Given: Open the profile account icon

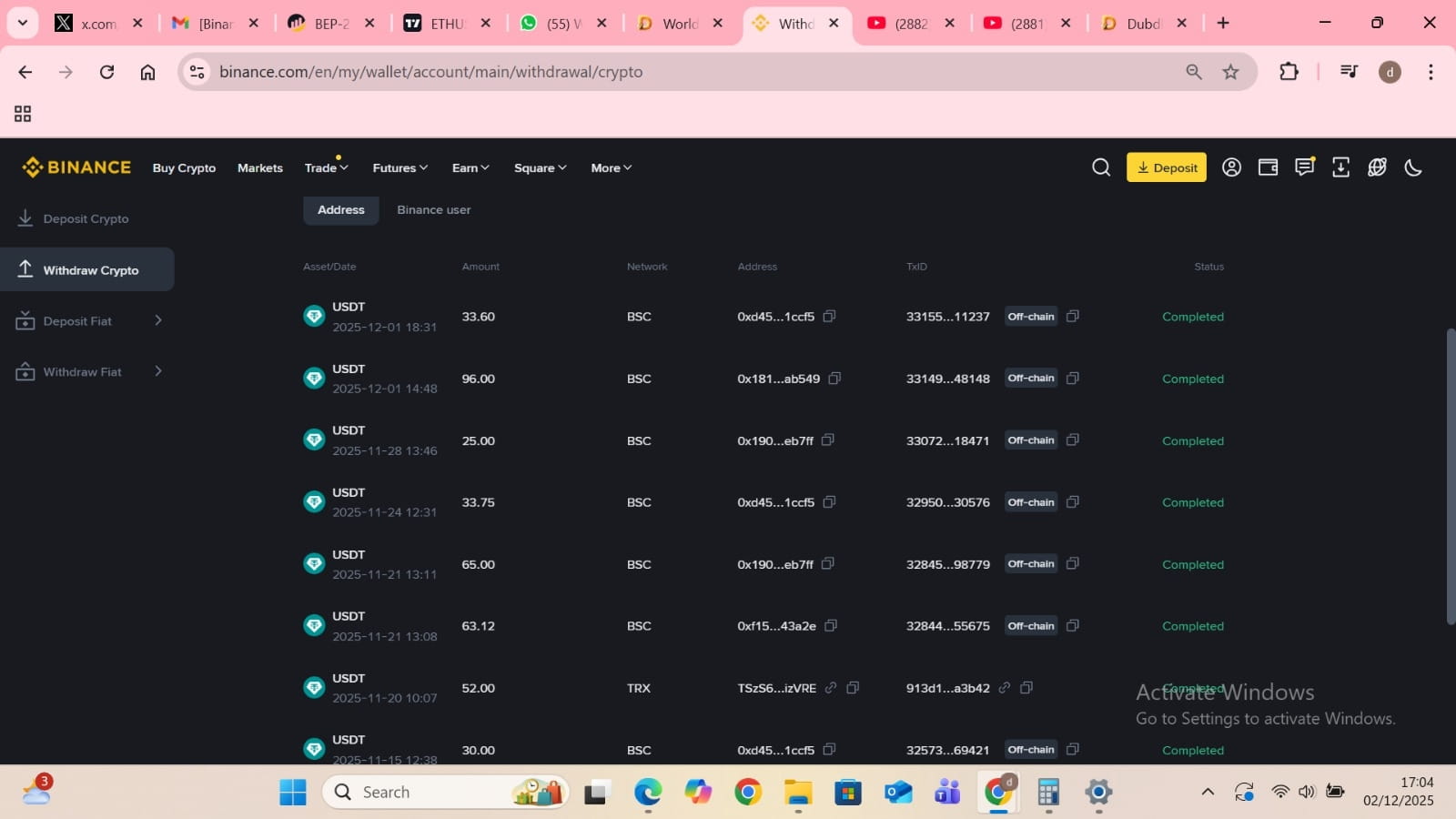Looking at the screenshot, I should tap(1231, 167).
